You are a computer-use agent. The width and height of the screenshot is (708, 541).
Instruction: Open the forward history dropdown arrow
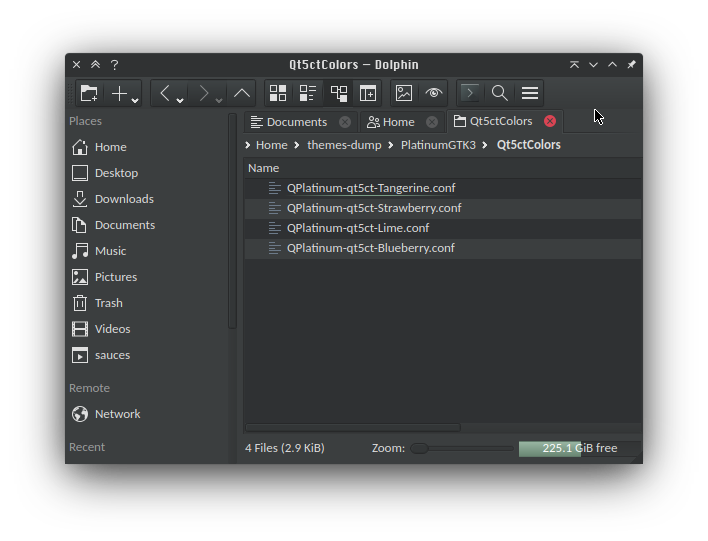pos(219,100)
